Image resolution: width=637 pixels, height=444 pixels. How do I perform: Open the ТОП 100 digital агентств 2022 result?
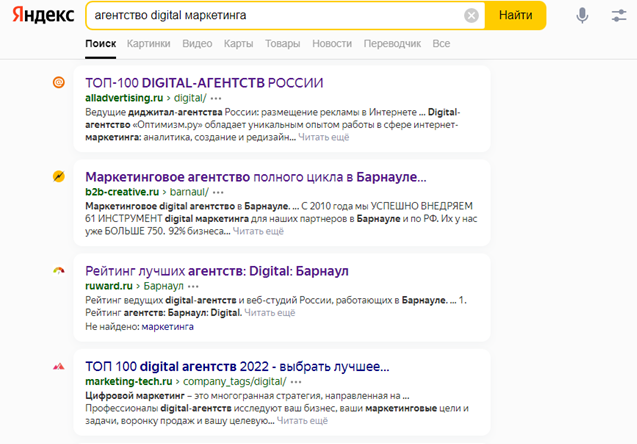pos(237,366)
